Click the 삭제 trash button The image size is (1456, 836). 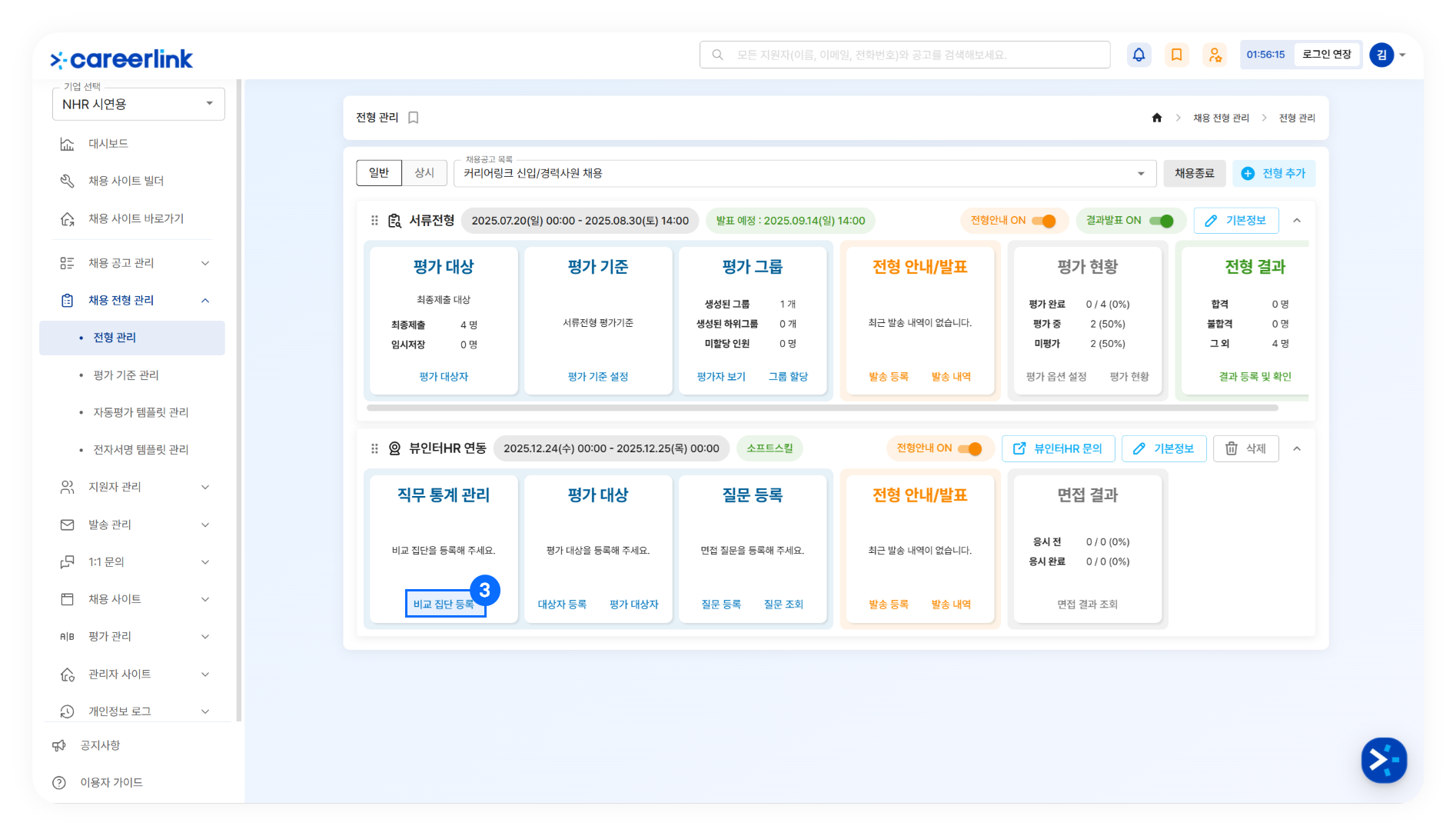click(x=1245, y=448)
